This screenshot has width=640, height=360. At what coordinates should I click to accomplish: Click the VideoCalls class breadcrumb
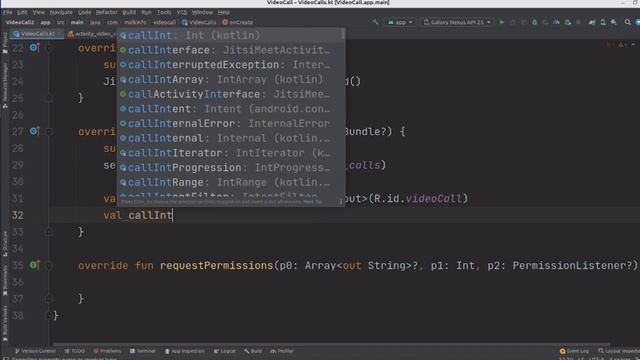pos(199,22)
